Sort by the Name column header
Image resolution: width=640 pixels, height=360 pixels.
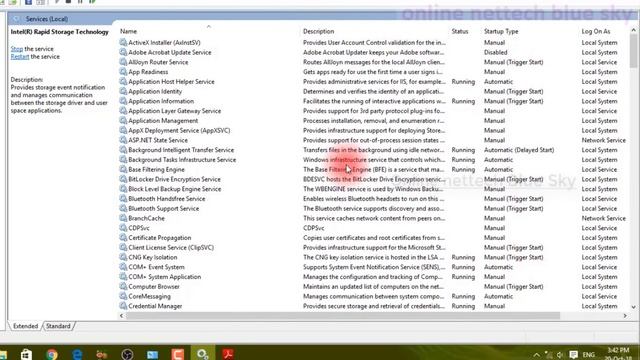pyautogui.click(x=128, y=31)
